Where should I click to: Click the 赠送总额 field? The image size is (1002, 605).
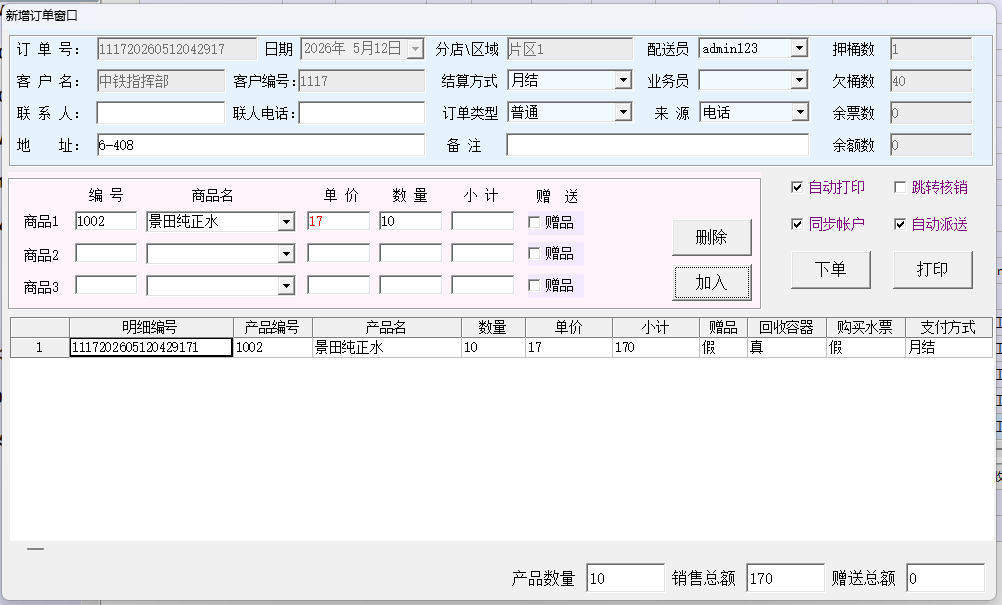click(x=945, y=578)
